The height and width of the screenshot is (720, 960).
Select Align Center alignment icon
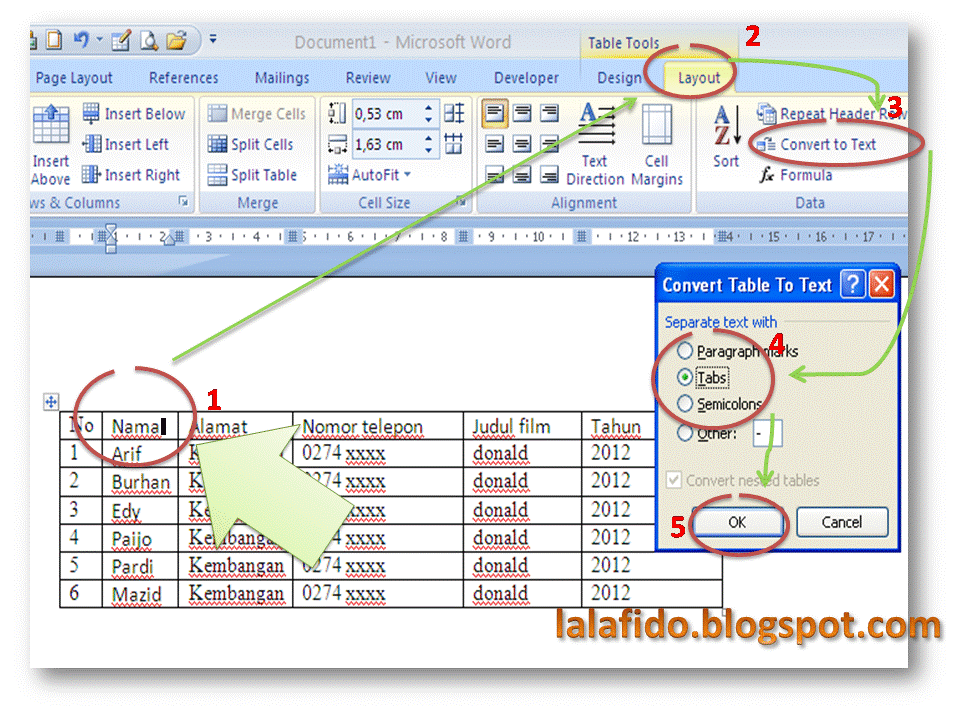[522, 144]
